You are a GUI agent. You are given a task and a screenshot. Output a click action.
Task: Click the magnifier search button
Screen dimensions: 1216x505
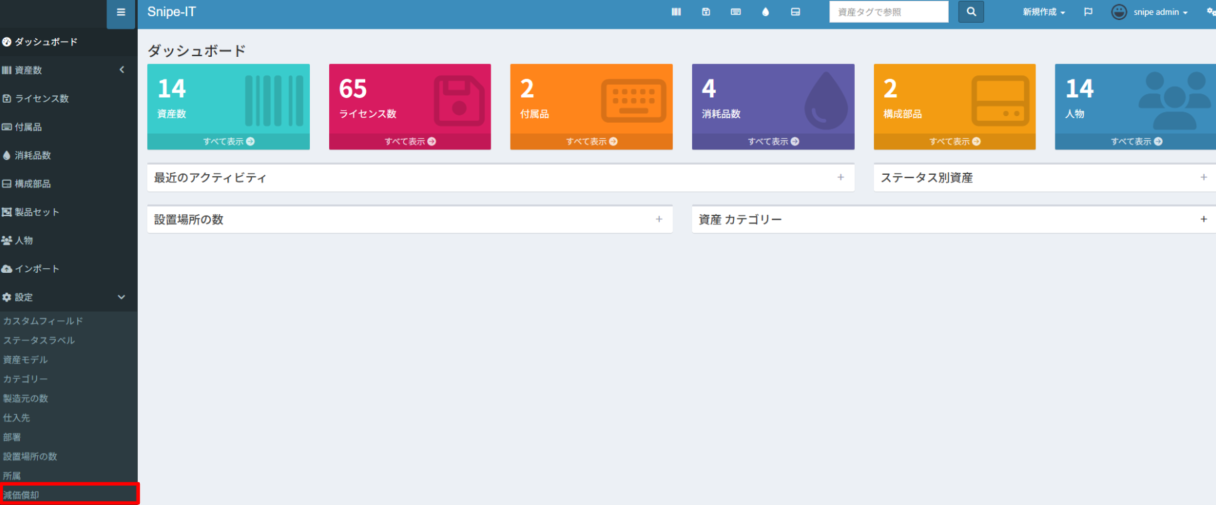(970, 12)
